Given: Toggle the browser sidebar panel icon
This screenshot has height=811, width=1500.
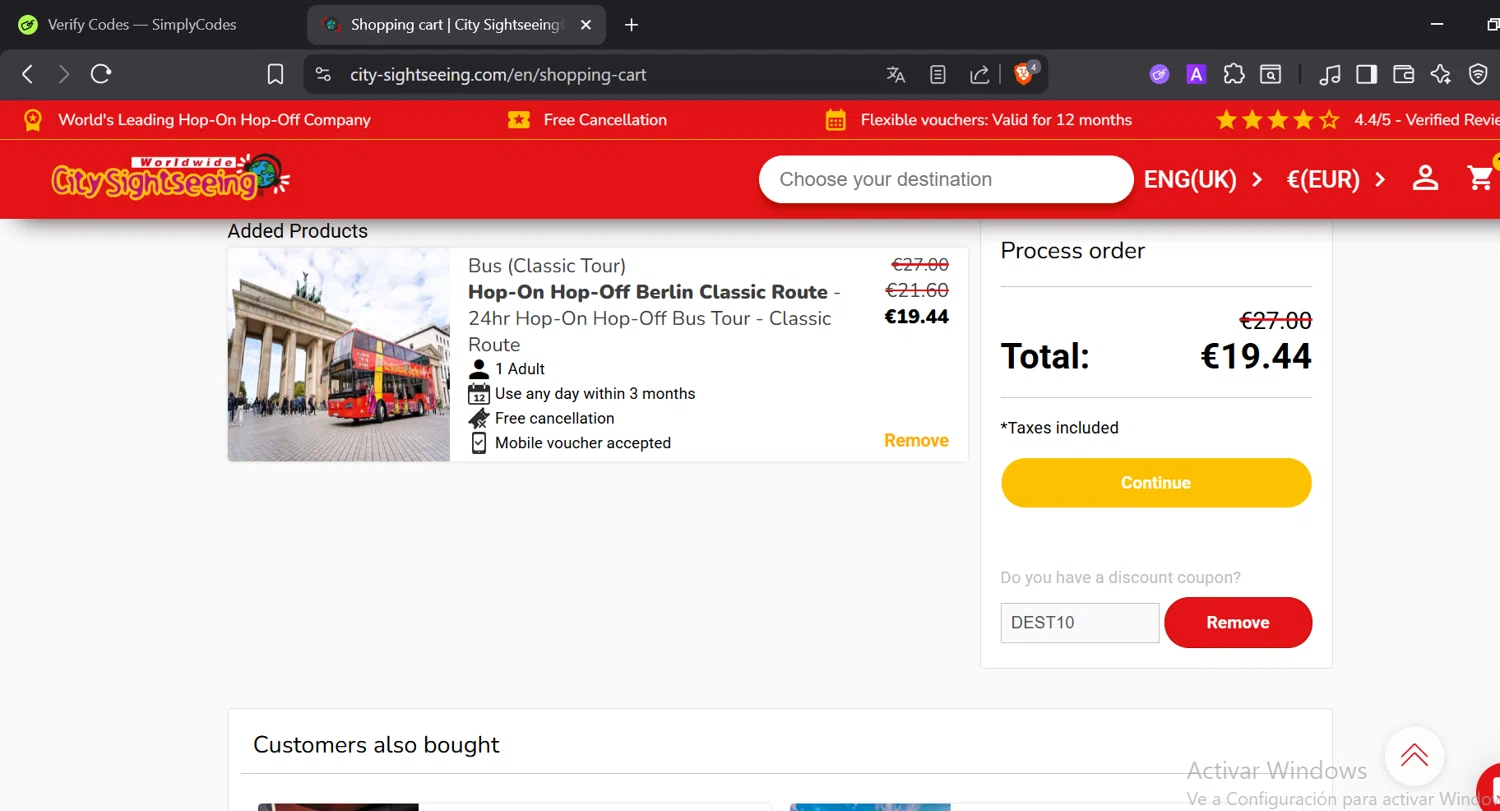Looking at the screenshot, I should click(1367, 74).
